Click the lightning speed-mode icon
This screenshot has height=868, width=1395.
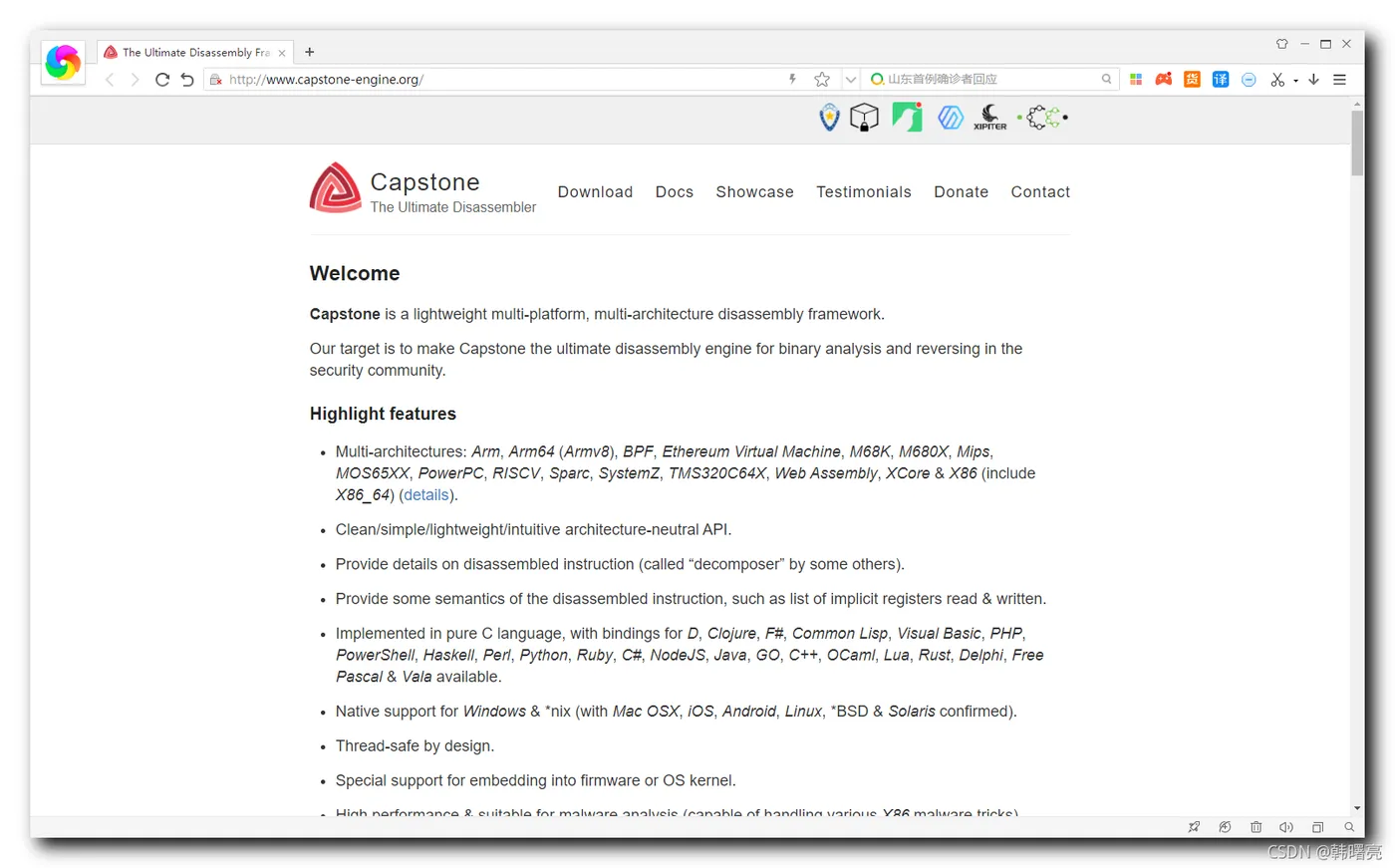792,79
